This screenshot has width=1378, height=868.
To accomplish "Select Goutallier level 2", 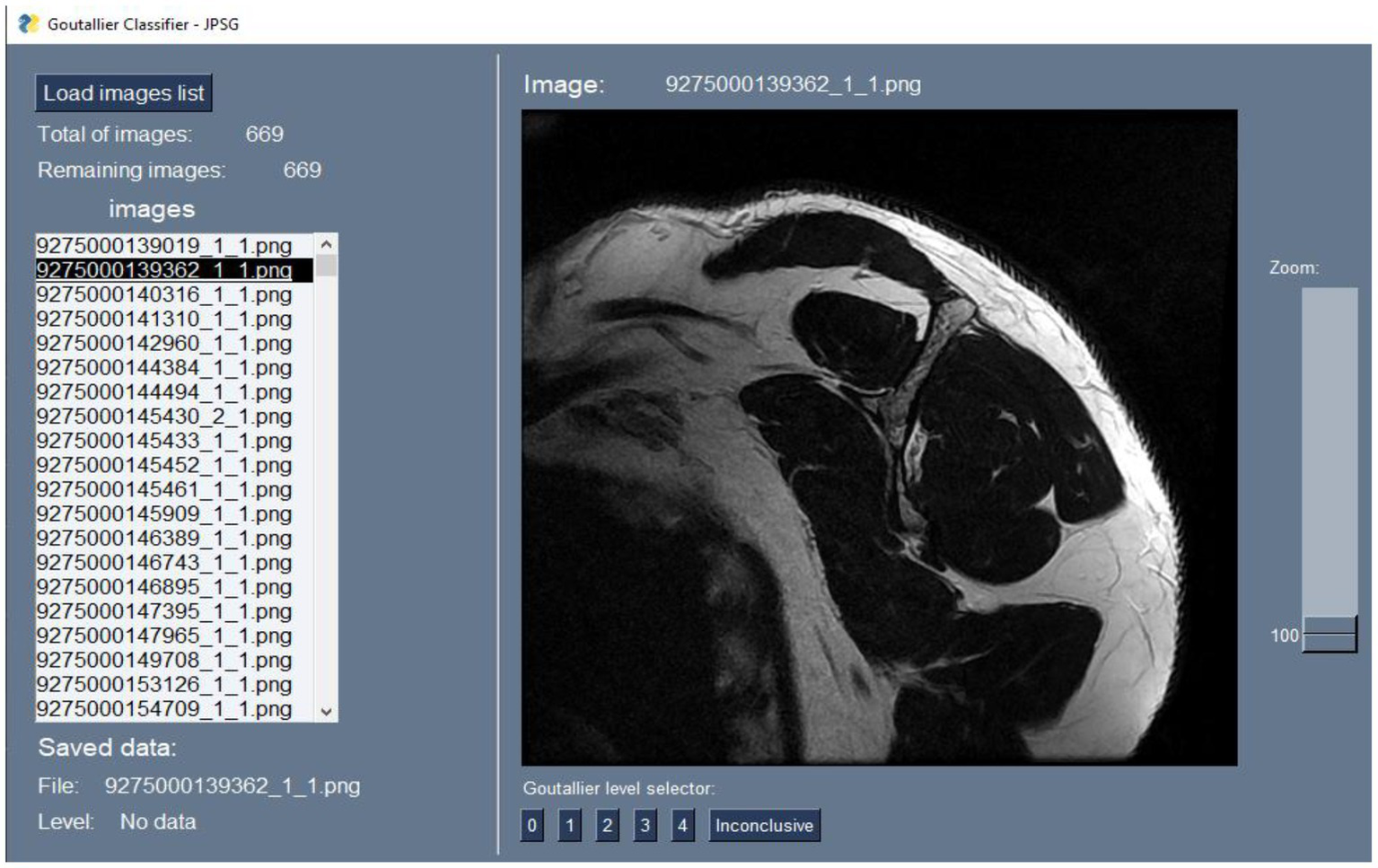I will [x=607, y=826].
